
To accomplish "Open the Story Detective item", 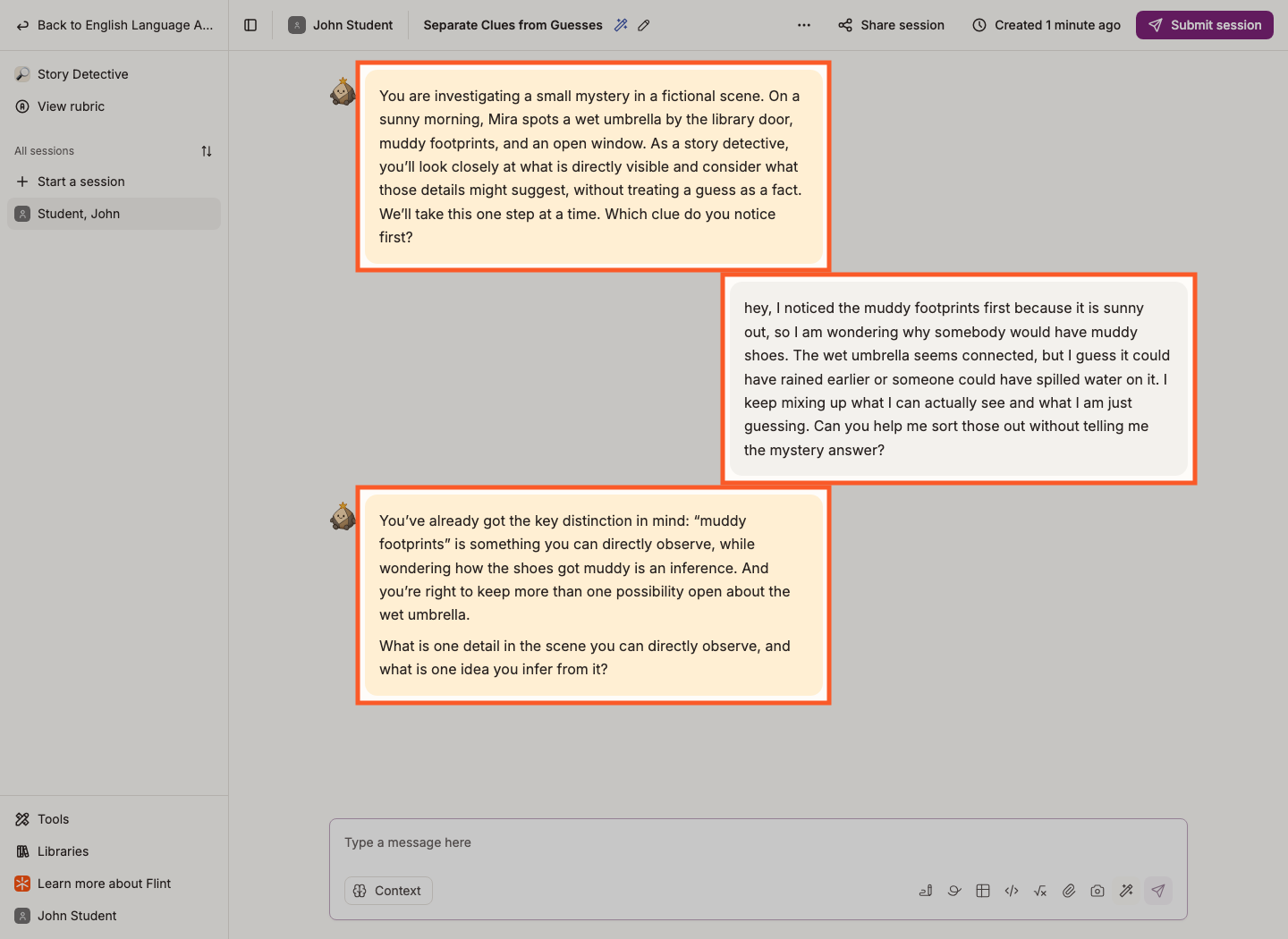I will [114, 74].
